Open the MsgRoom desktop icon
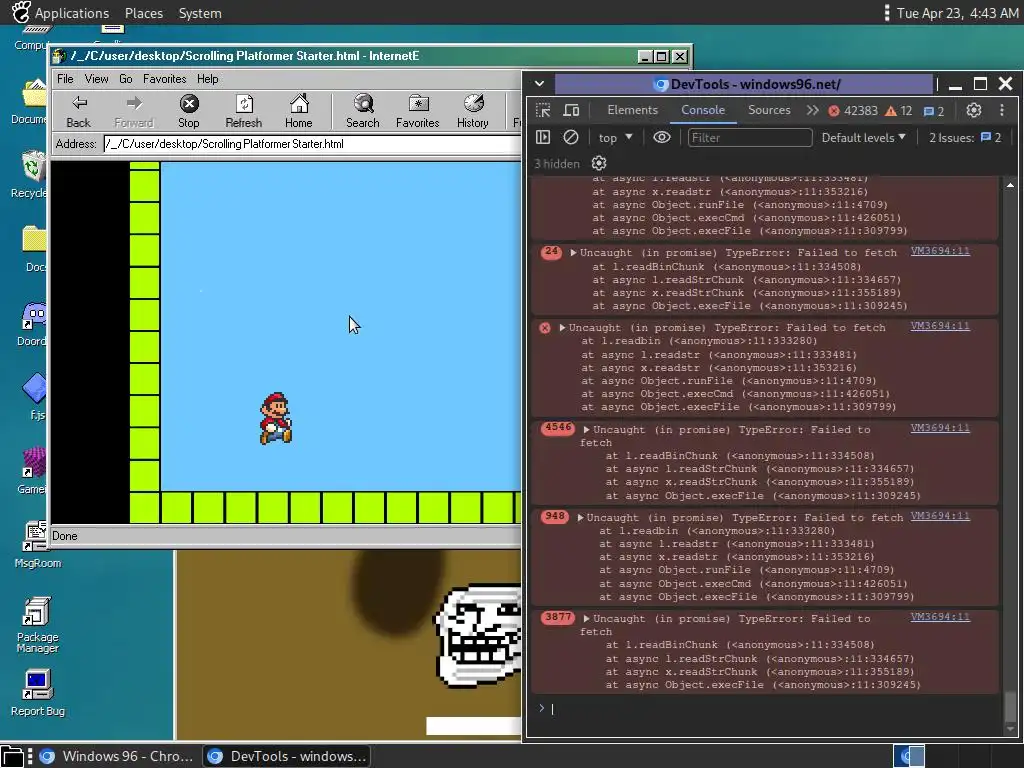The image size is (1024, 768). pyautogui.click(x=37, y=545)
